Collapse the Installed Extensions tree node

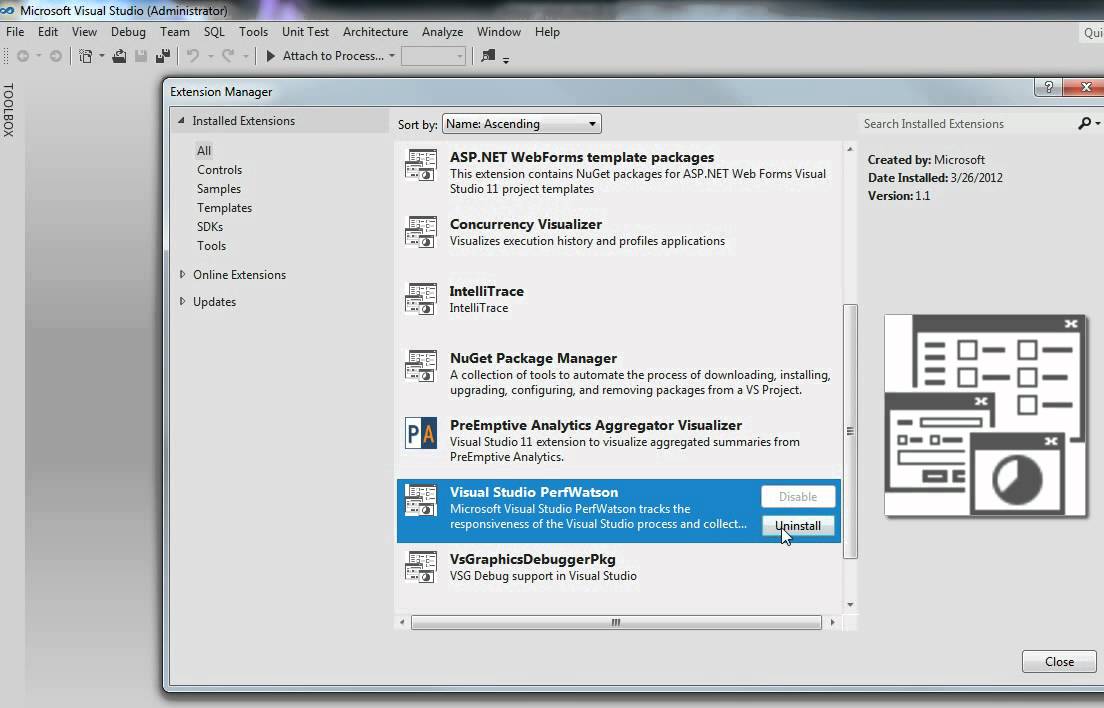coord(181,120)
